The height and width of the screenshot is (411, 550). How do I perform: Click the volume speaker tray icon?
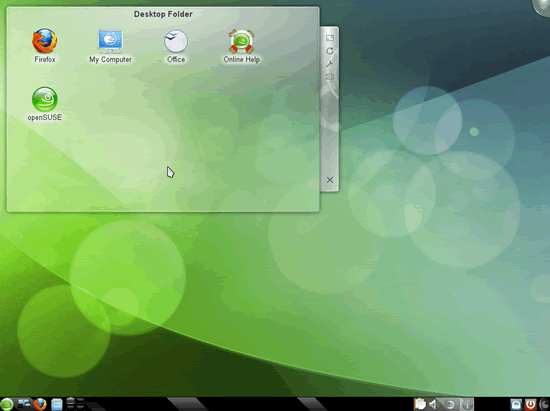click(x=434, y=405)
